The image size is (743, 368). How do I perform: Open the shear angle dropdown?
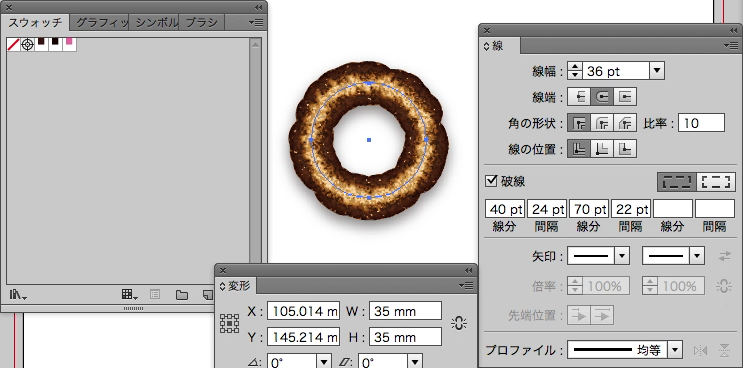[415, 362]
